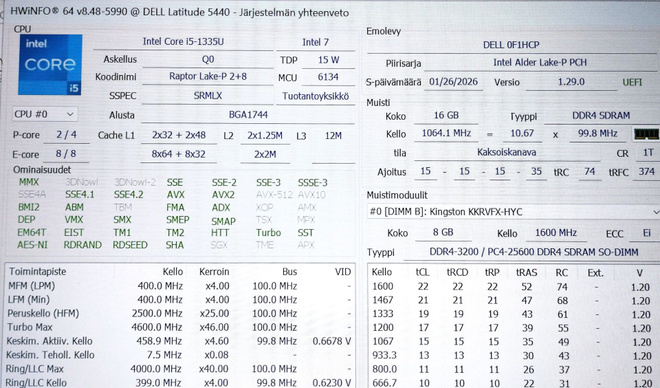Click the AVX2 feature flag
The image size is (660, 388).
[223, 195]
